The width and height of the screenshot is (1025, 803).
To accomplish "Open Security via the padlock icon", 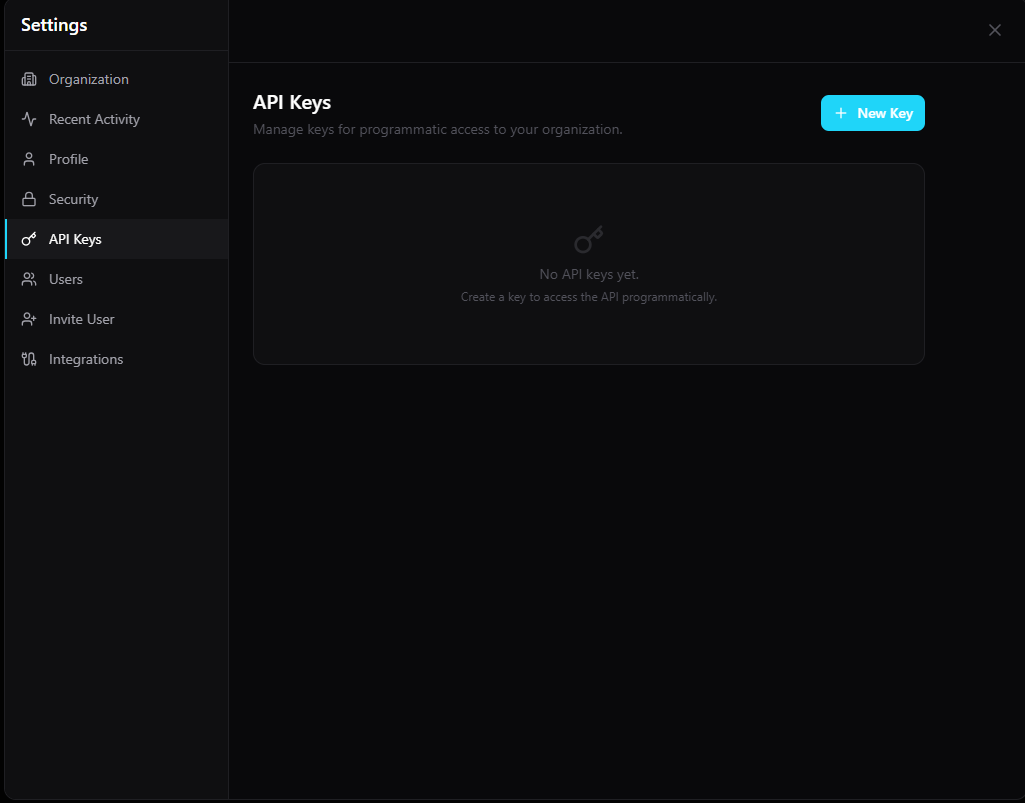I will tap(31, 199).
